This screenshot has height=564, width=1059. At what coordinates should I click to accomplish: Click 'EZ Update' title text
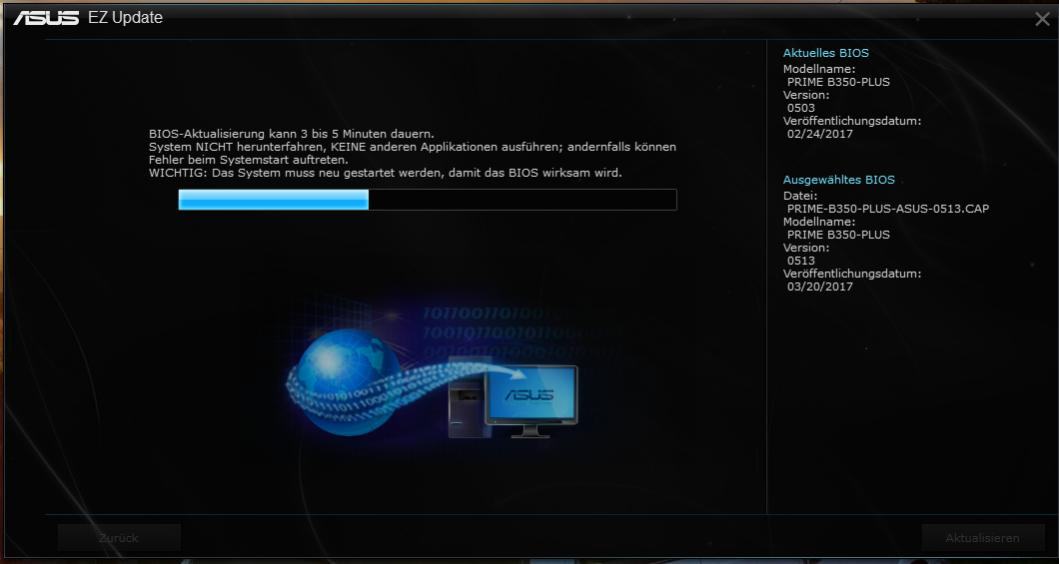coord(126,18)
